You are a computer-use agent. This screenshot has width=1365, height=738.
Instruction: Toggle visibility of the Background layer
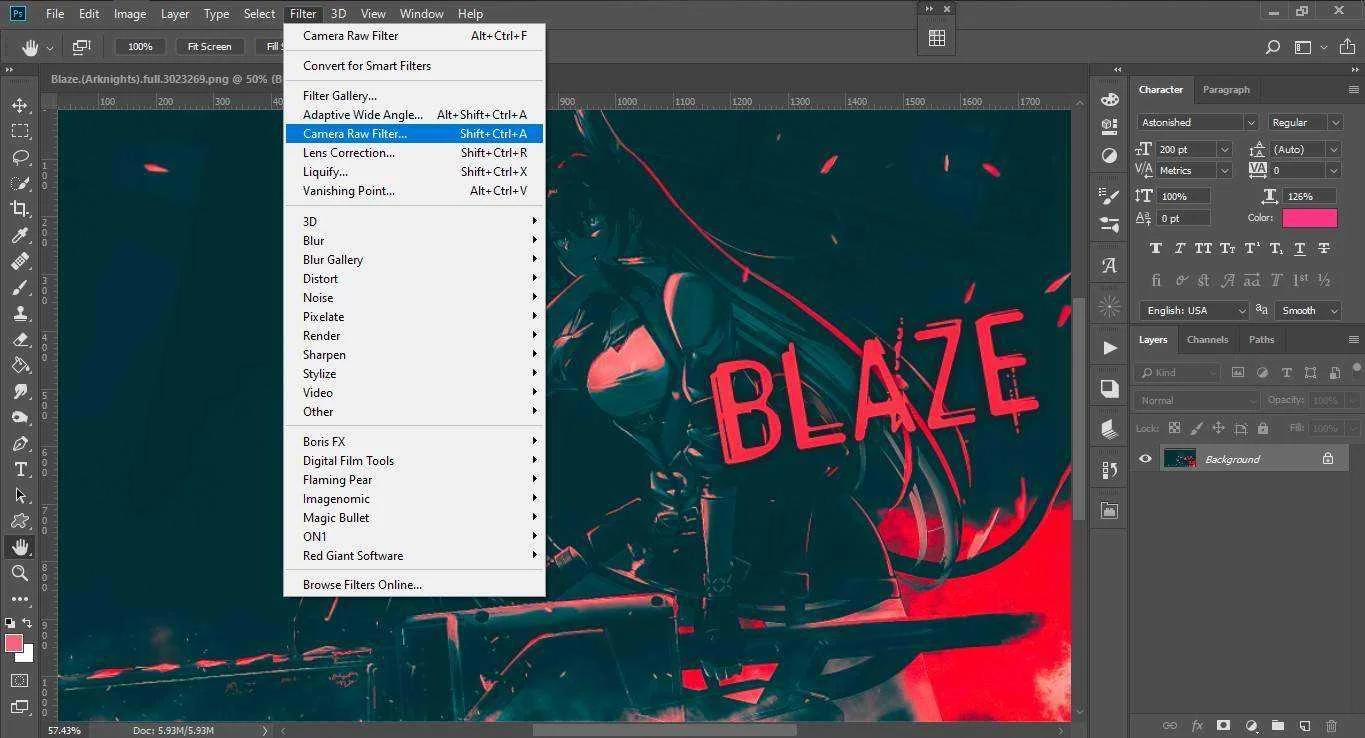1146,459
